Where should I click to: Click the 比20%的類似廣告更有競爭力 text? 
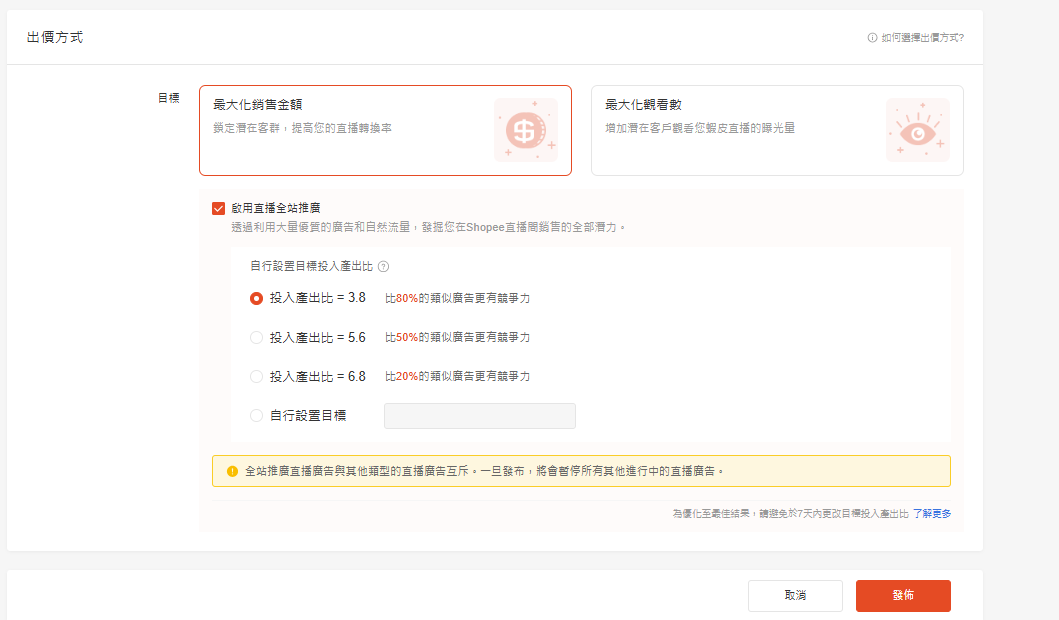457,377
